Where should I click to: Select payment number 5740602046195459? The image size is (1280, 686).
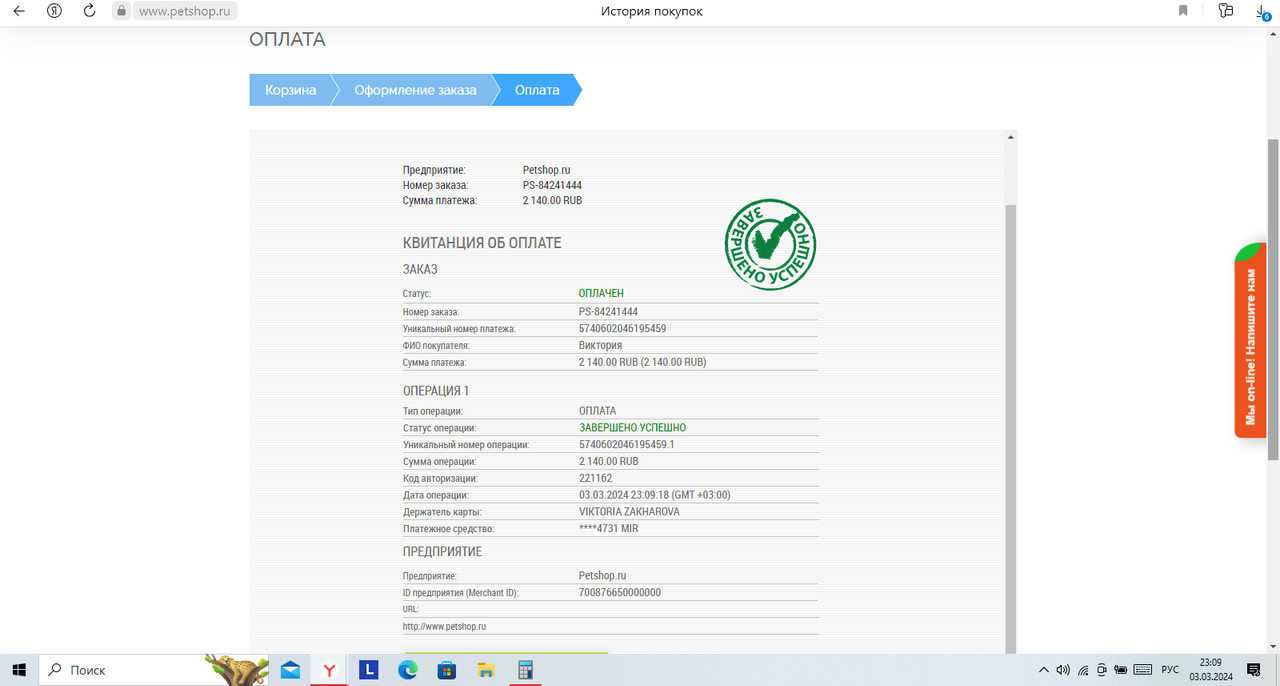coord(622,328)
